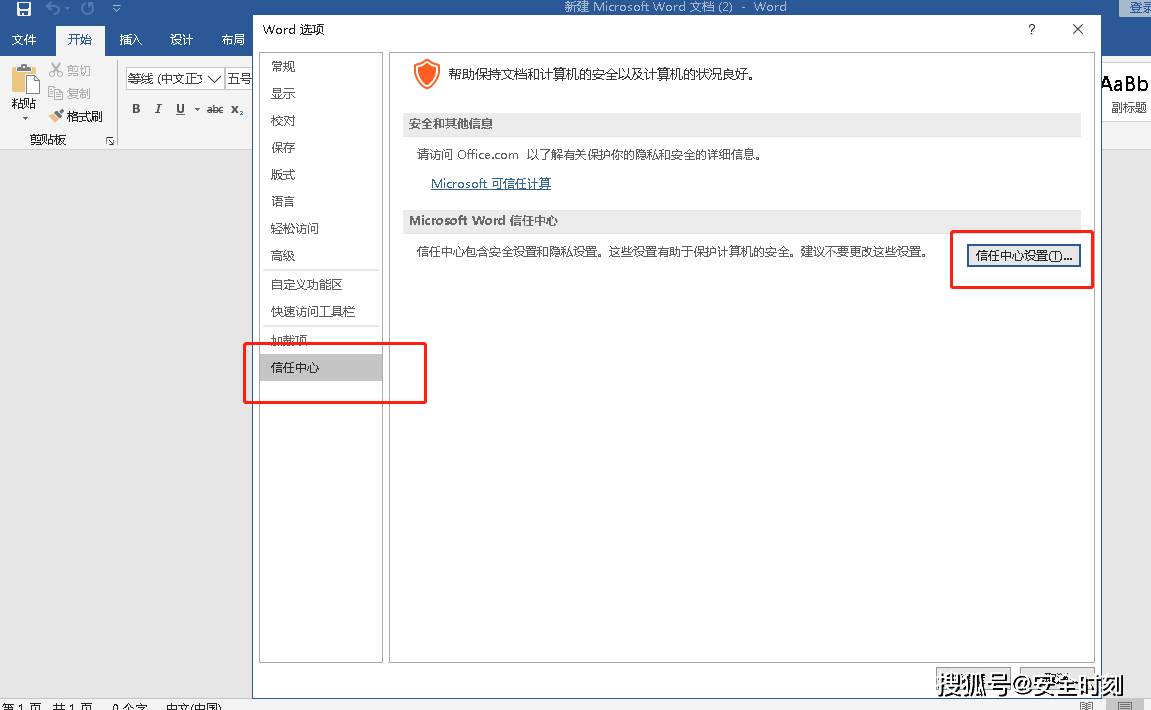Screen dimensions: 1151x710
Task: Select the 格式刷 format painter
Action: [x=76, y=116]
